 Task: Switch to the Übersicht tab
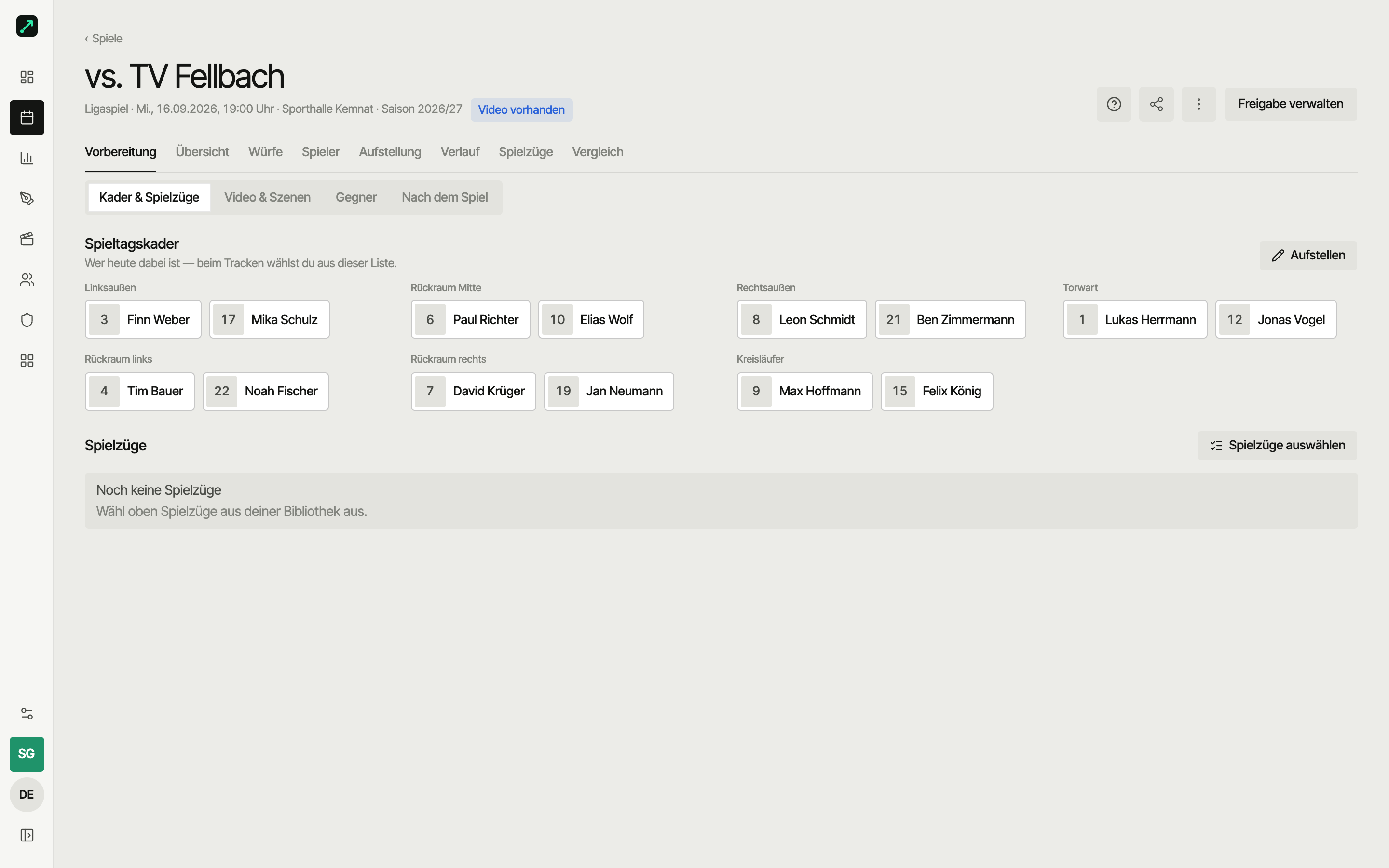coord(202,152)
